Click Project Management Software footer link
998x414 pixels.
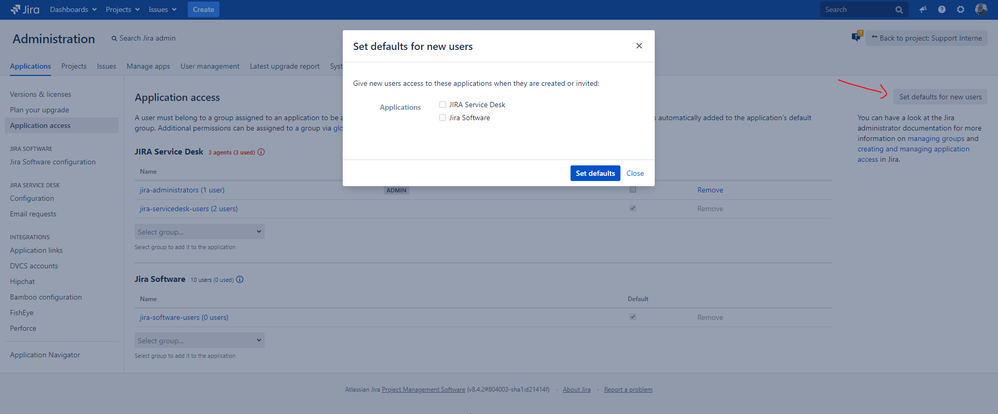[424, 389]
